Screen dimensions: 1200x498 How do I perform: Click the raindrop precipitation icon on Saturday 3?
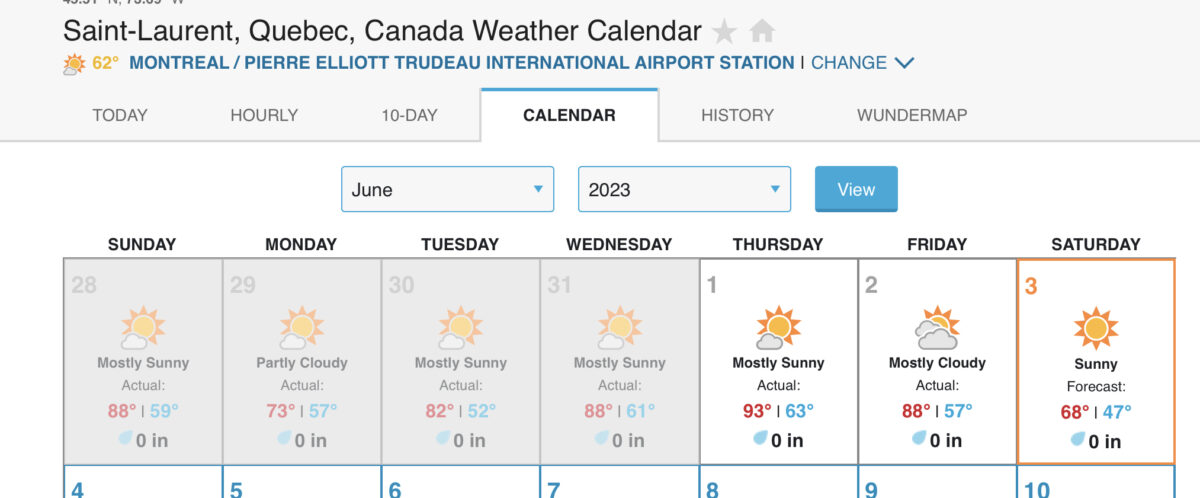[x=1077, y=440]
